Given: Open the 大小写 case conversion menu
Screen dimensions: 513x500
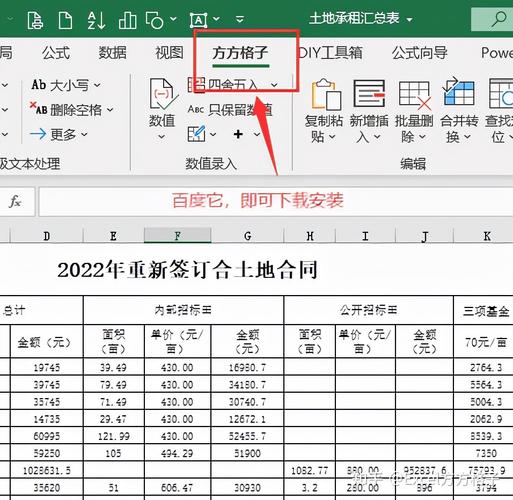Looking at the screenshot, I should click(x=66, y=85).
